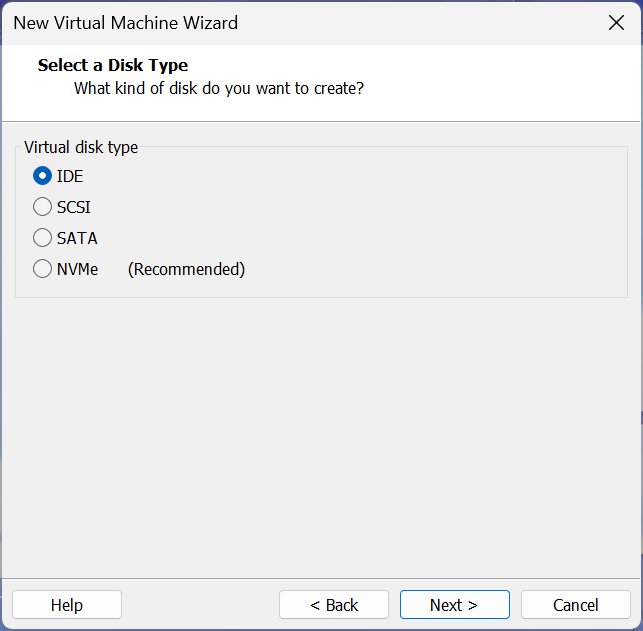Close the wizard with the X icon
This screenshot has height=631, width=643.
(x=616, y=23)
